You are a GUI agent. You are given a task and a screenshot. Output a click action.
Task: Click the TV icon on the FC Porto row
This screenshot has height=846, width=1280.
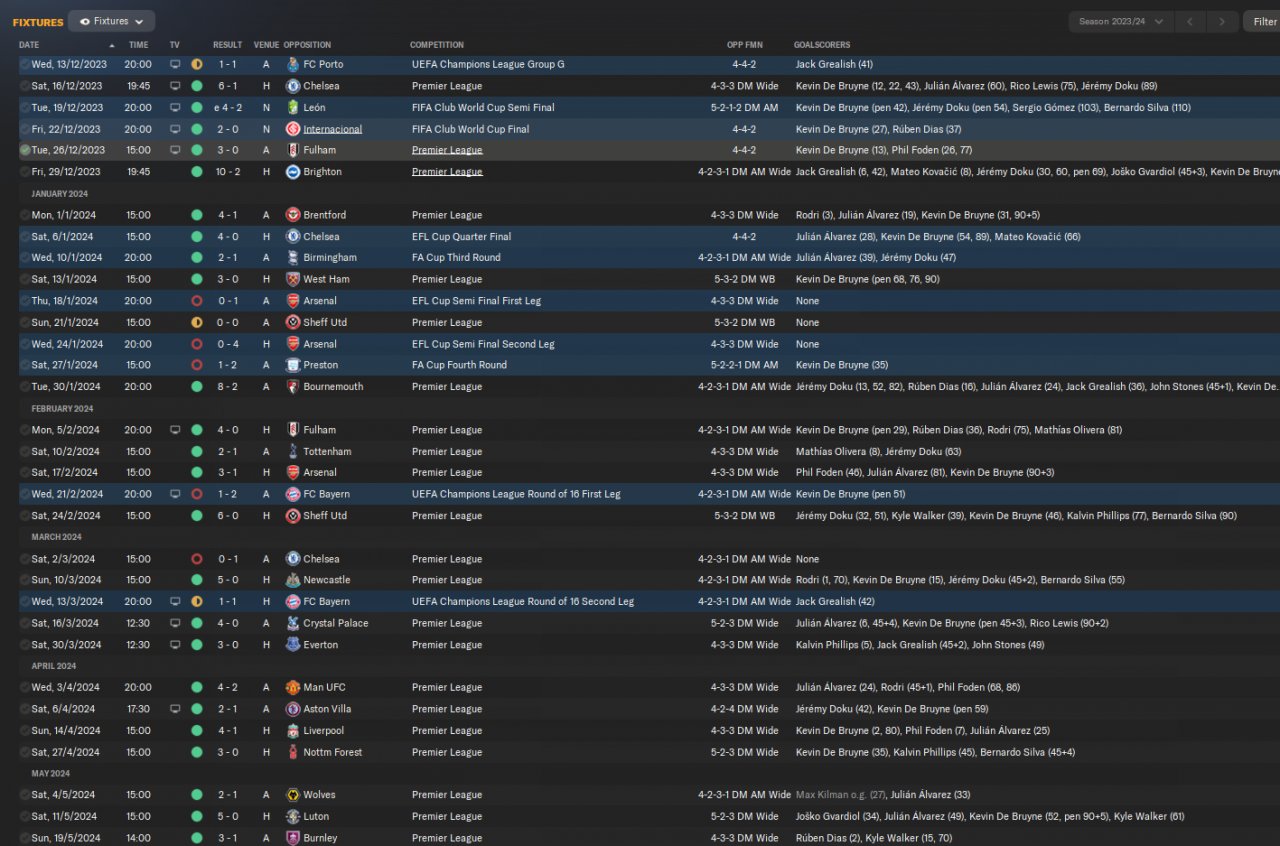[x=175, y=64]
